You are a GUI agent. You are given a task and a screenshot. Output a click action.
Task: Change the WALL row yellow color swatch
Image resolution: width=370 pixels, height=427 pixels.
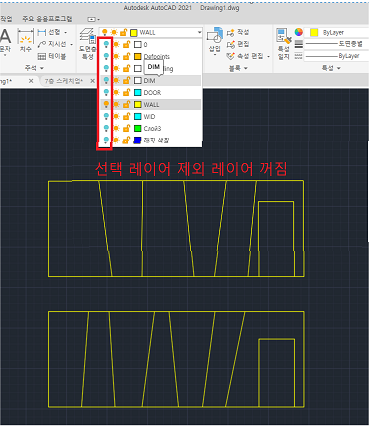[x=138, y=104]
